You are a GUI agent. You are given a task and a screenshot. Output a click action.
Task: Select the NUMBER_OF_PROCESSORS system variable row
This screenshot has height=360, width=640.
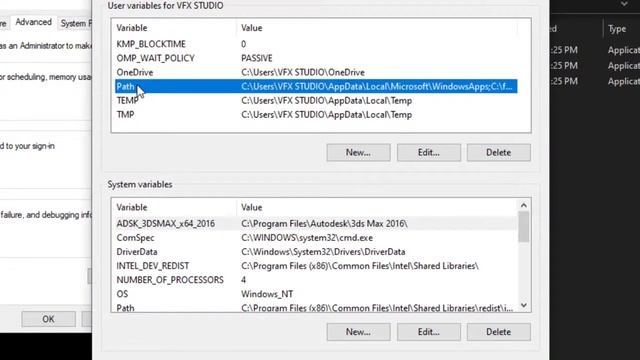[316, 280]
